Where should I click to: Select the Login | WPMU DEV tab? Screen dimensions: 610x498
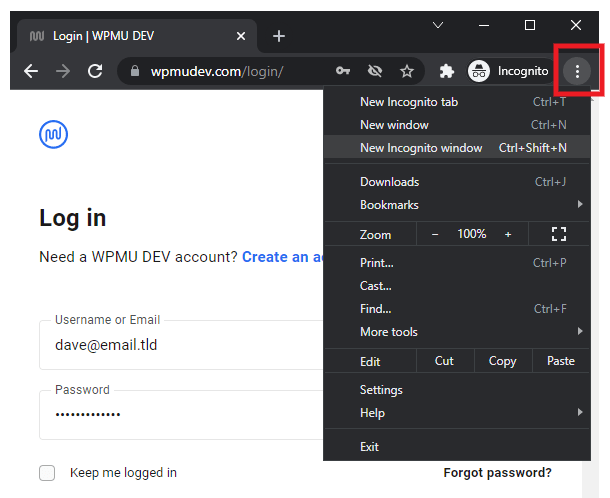[137, 36]
